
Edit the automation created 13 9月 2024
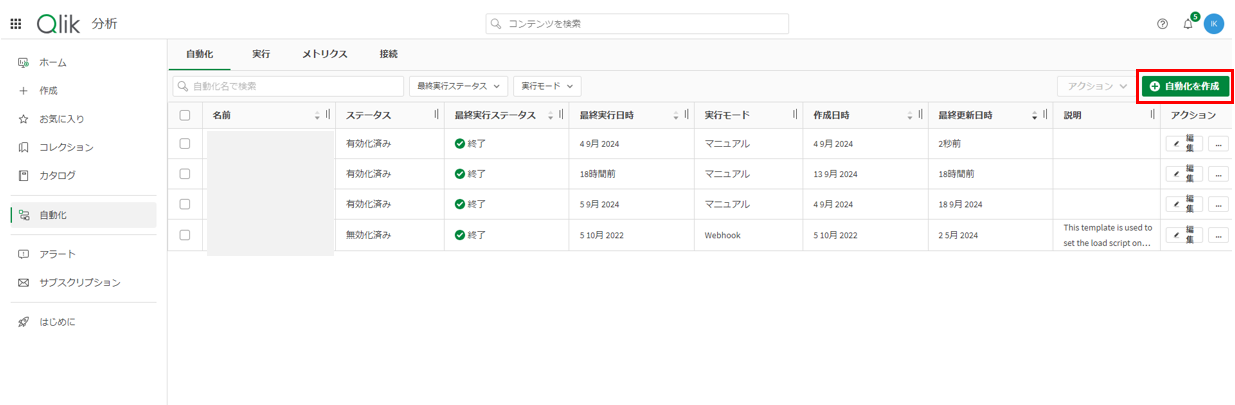1185,174
